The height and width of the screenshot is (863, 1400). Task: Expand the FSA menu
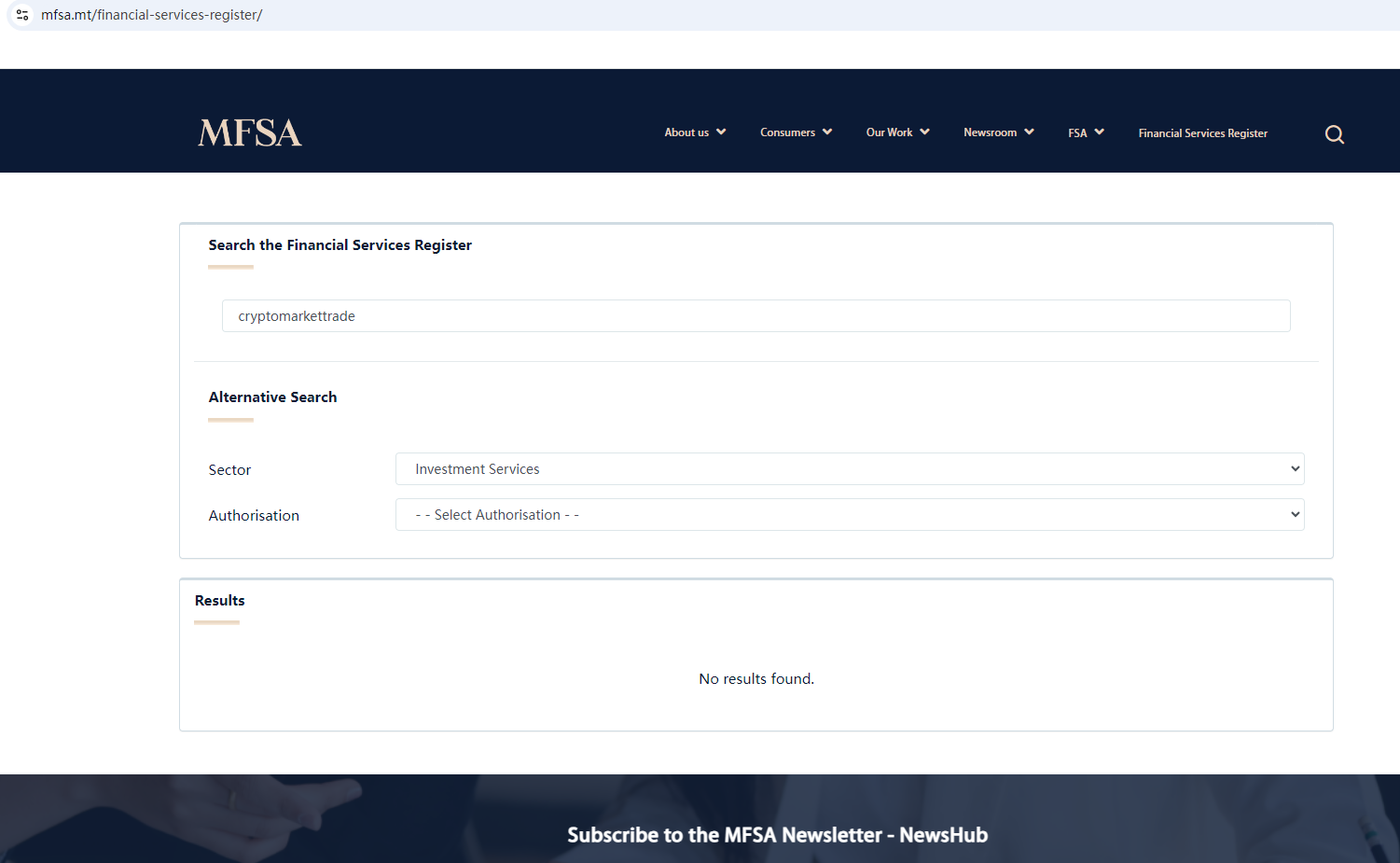(1086, 132)
